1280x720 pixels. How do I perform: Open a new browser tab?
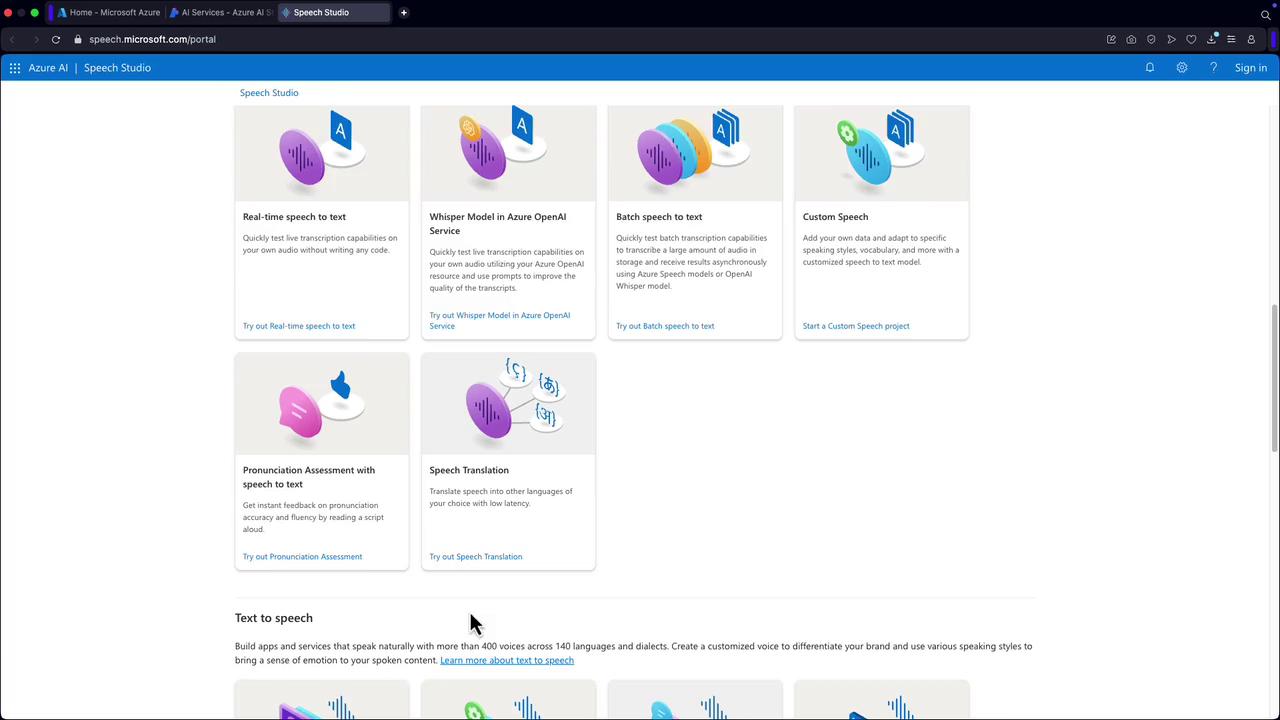point(404,13)
